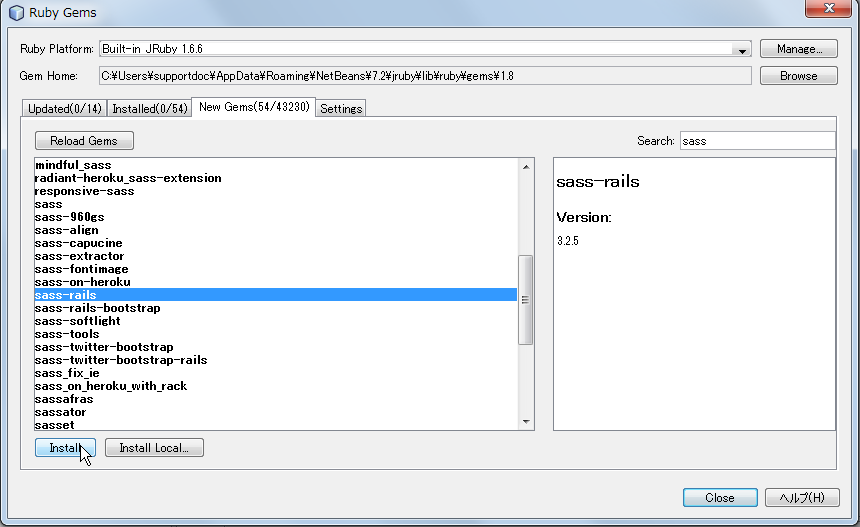The image size is (860, 527).
Task: Select mindful_sass in the gem list
Action: tap(275, 165)
